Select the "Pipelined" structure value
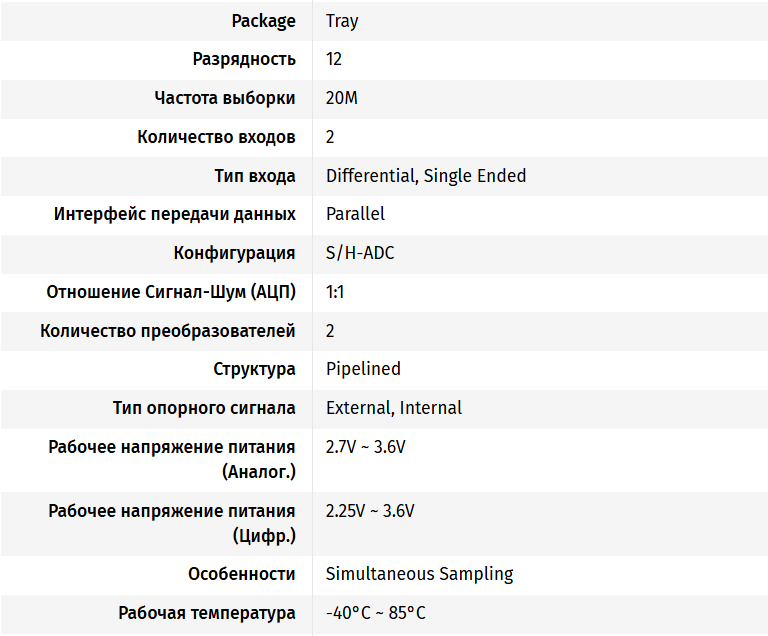Screen dimensions: 768x636 (x=363, y=369)
